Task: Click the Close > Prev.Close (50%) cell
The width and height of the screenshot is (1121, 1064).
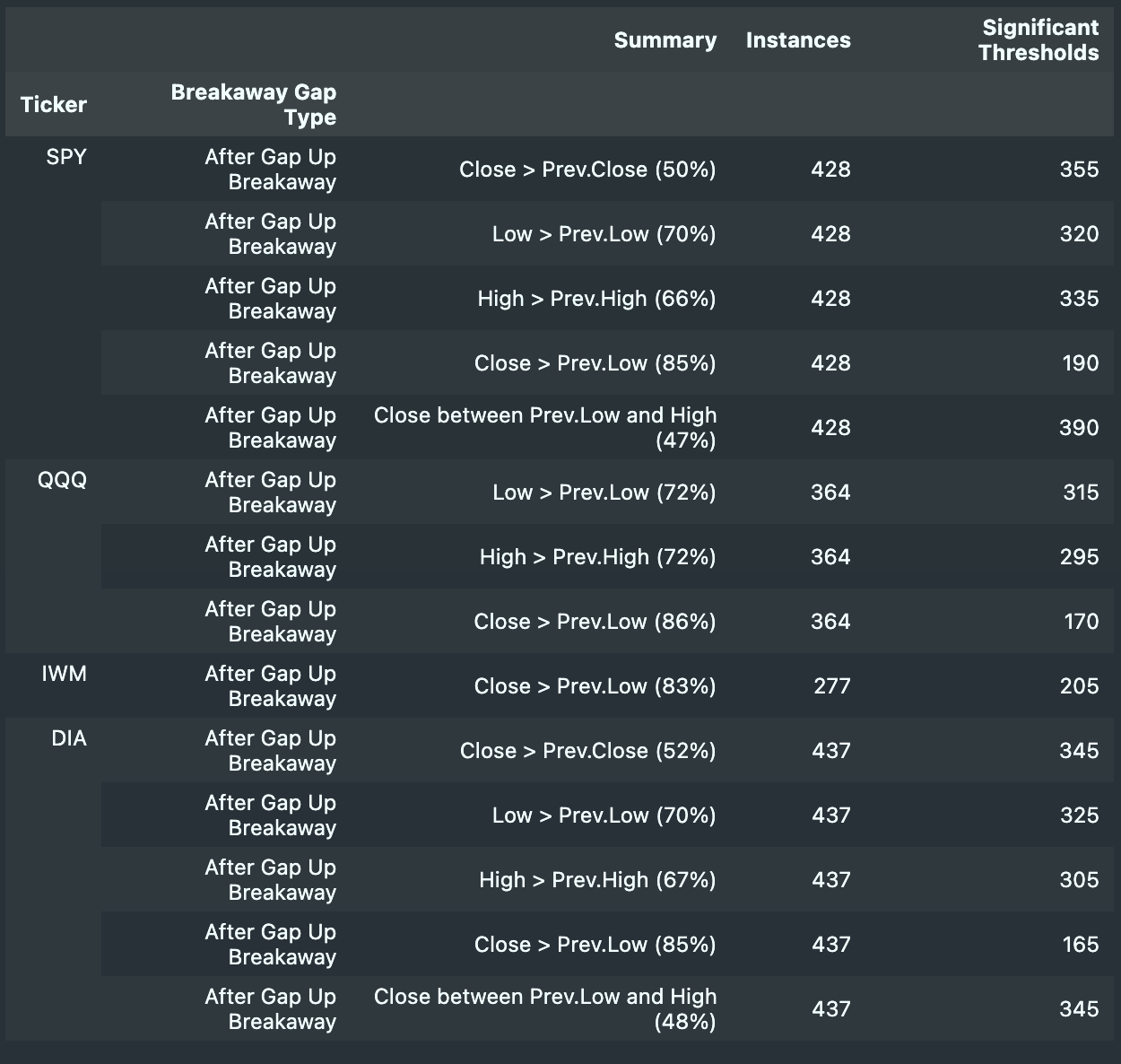Action: (x=587, y=170)
